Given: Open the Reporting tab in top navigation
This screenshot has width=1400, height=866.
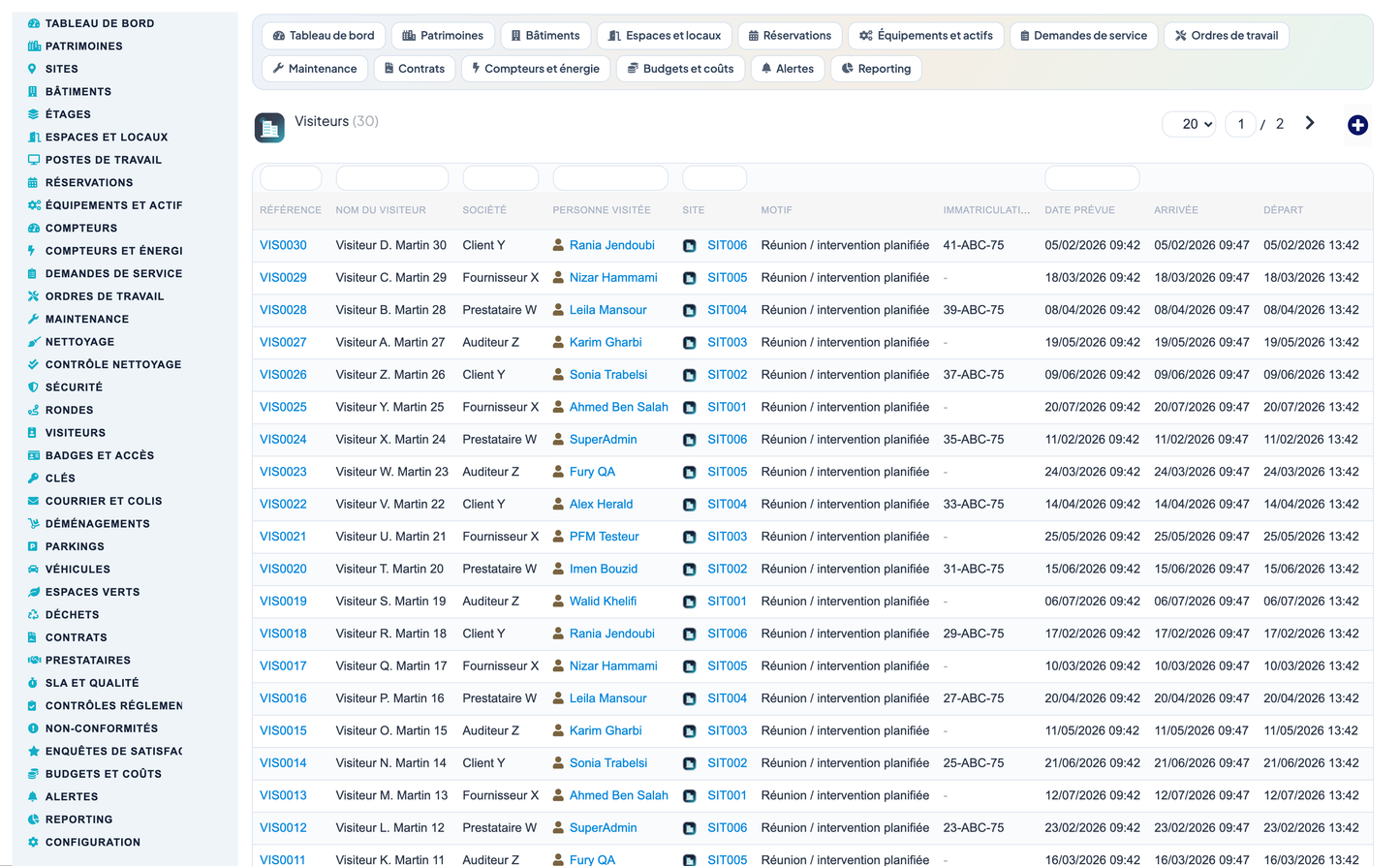Looking at the screenshot, I should click(876, 69).
